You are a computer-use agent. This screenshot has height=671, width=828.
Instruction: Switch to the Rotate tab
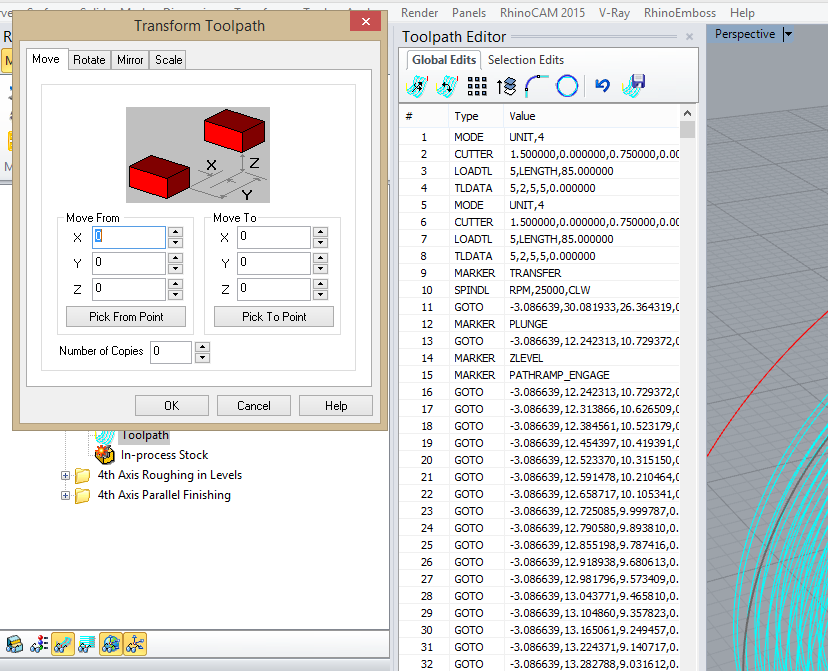pos(89,60)
